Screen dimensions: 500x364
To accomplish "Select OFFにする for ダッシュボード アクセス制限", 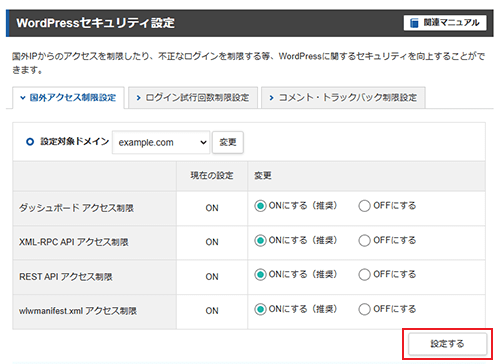I will 364,206.
